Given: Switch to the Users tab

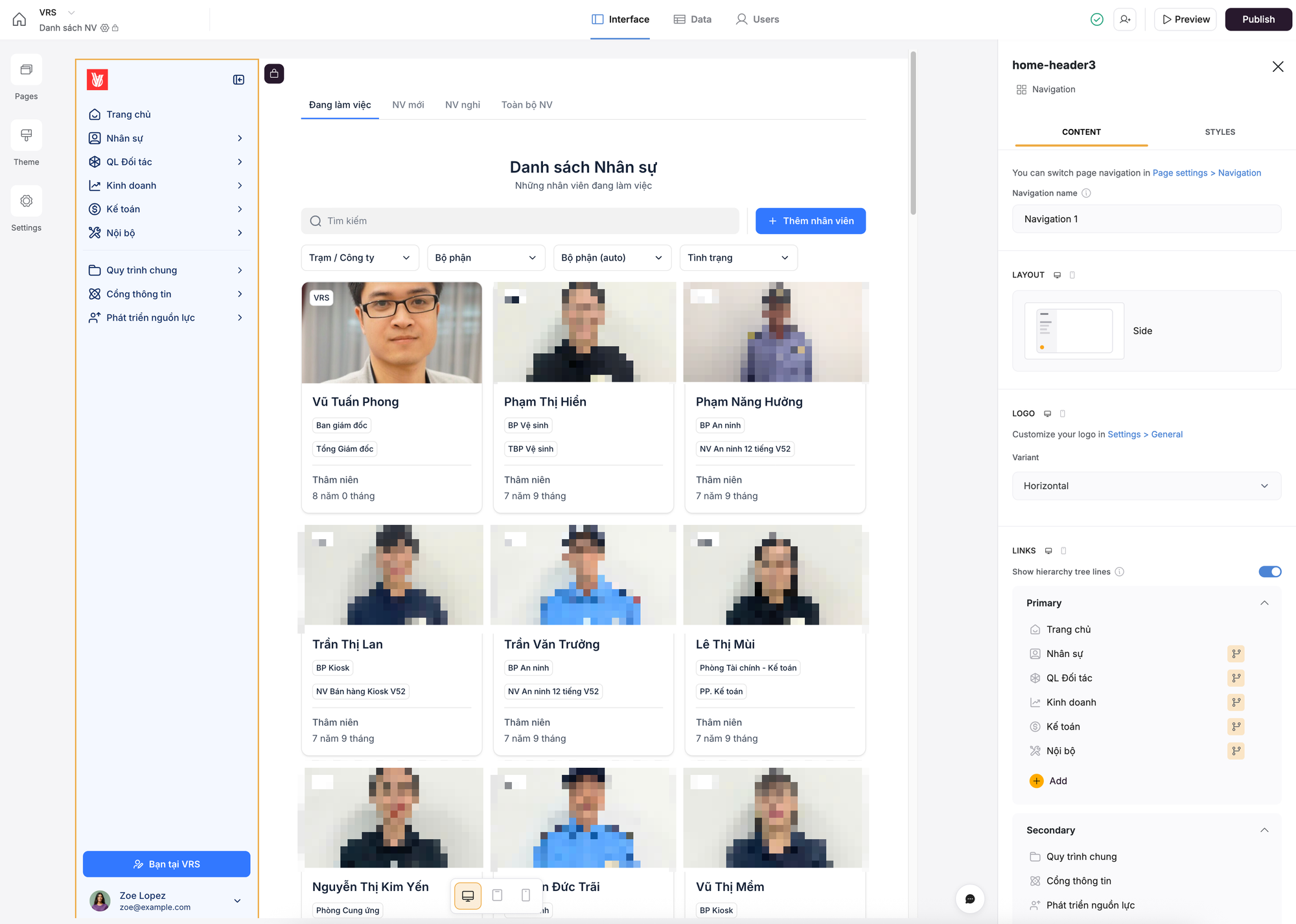Looking at the screenshot, I should click(x=758, y=19).
